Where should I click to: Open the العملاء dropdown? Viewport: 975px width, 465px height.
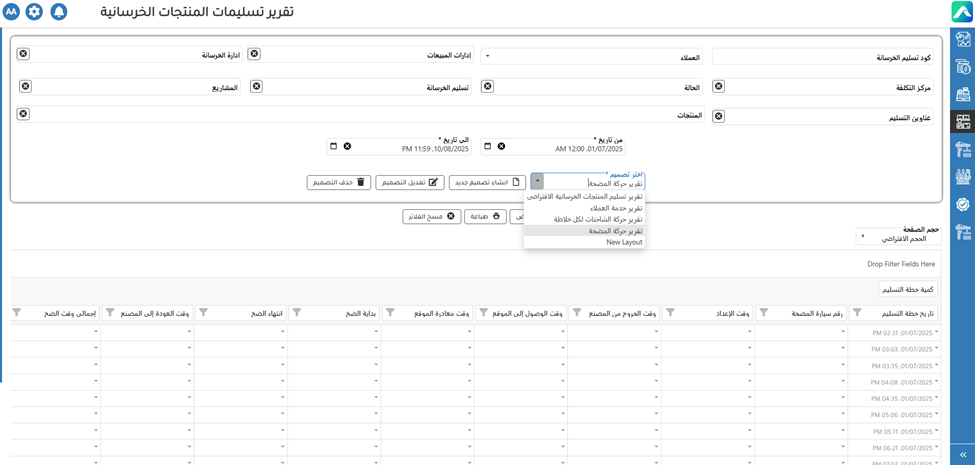(x=487, y=57)
